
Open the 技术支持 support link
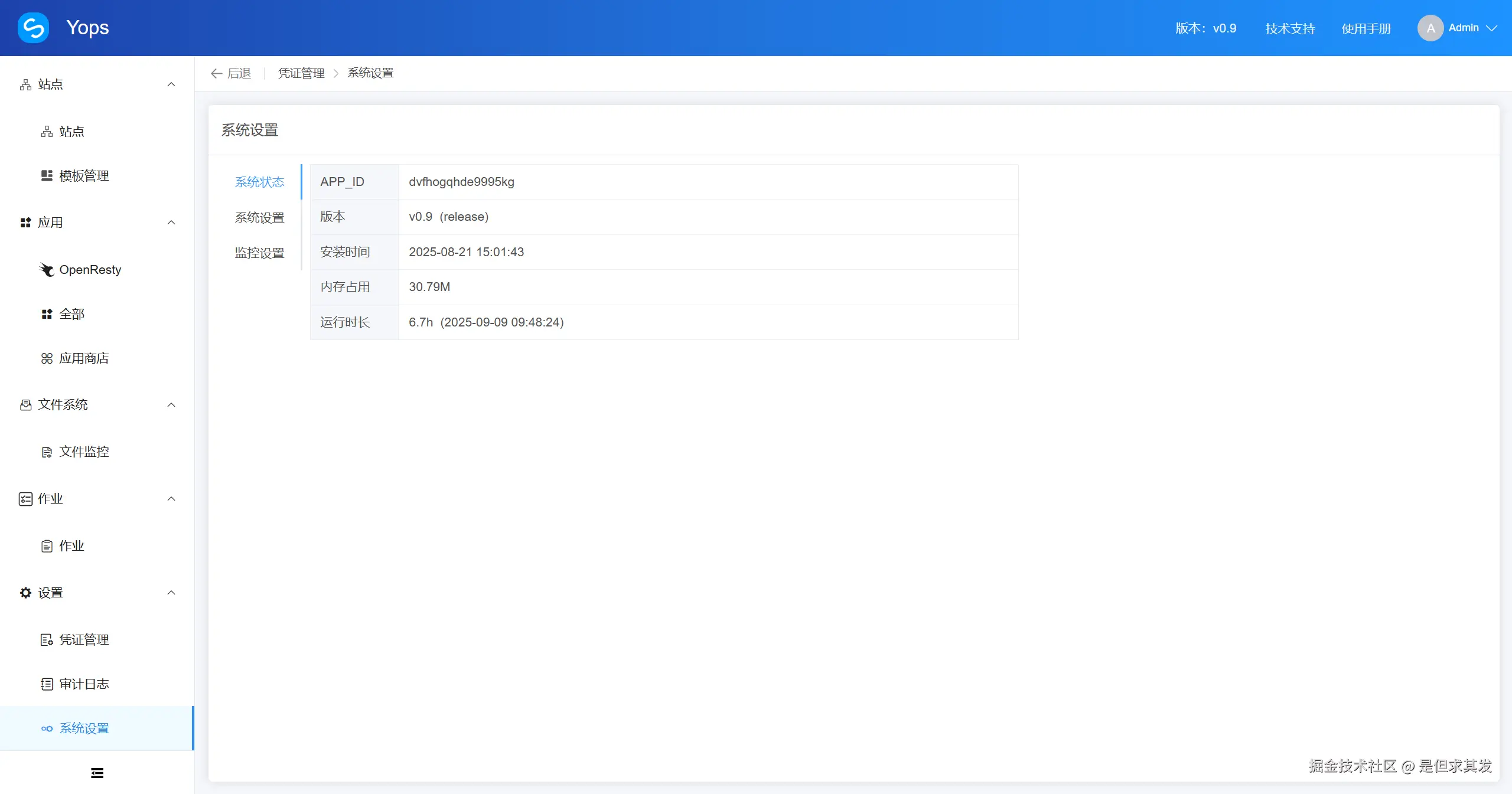1290,28
